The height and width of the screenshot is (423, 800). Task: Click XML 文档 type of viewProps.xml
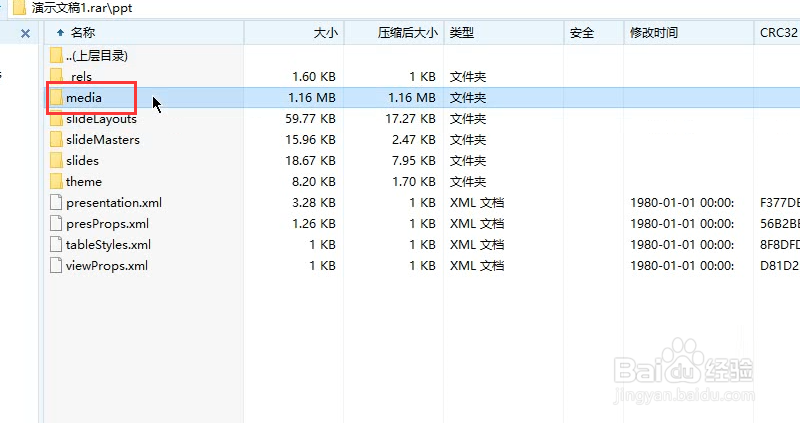coord(477,265)
